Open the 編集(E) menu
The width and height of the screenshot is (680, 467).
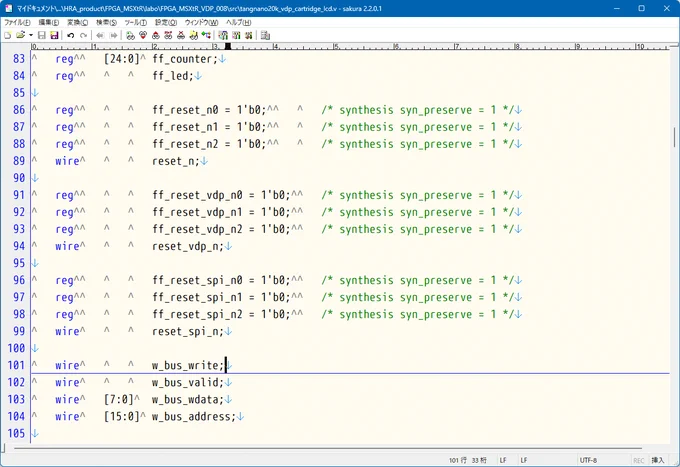pyautogui.click(x=49, y=22)
